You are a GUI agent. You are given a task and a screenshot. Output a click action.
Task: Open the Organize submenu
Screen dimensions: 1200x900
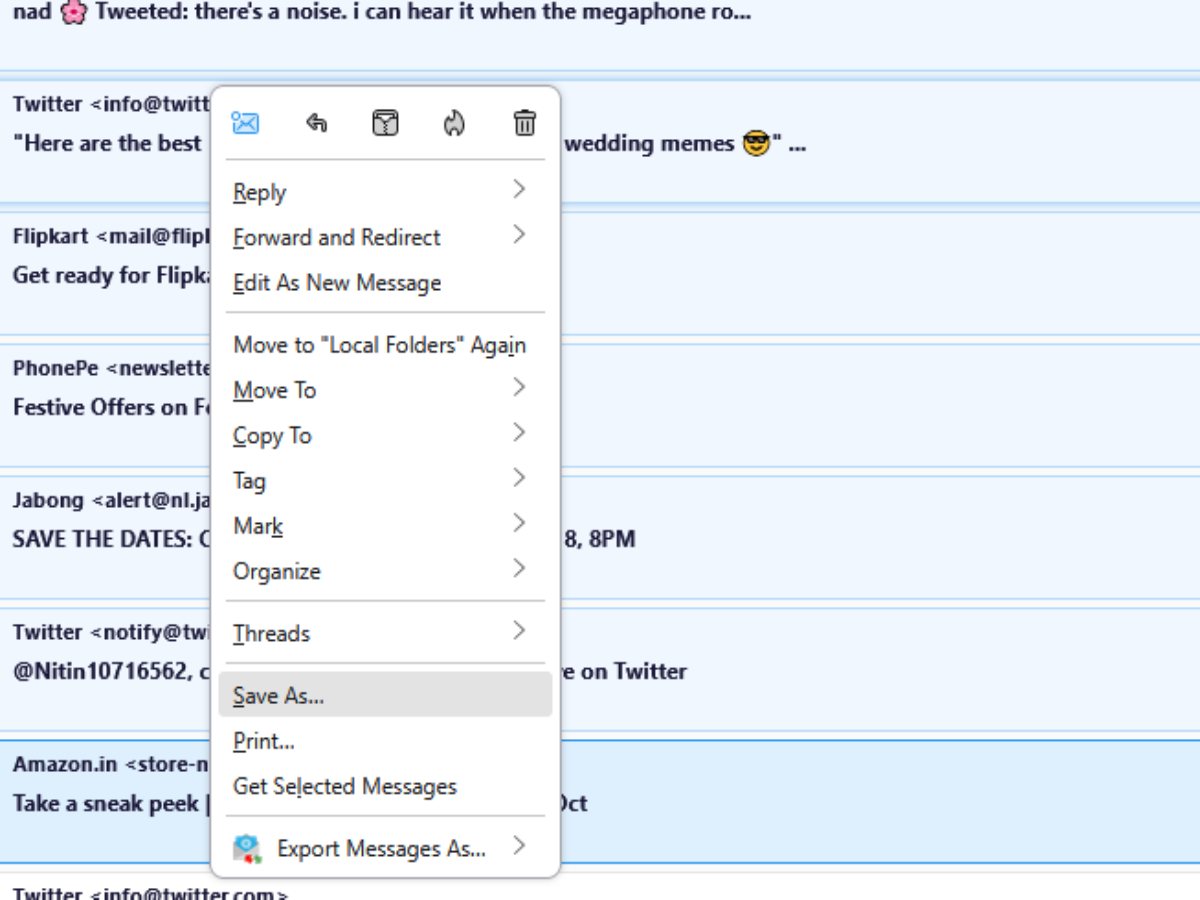pyautogui.click(x=385, y=571)
